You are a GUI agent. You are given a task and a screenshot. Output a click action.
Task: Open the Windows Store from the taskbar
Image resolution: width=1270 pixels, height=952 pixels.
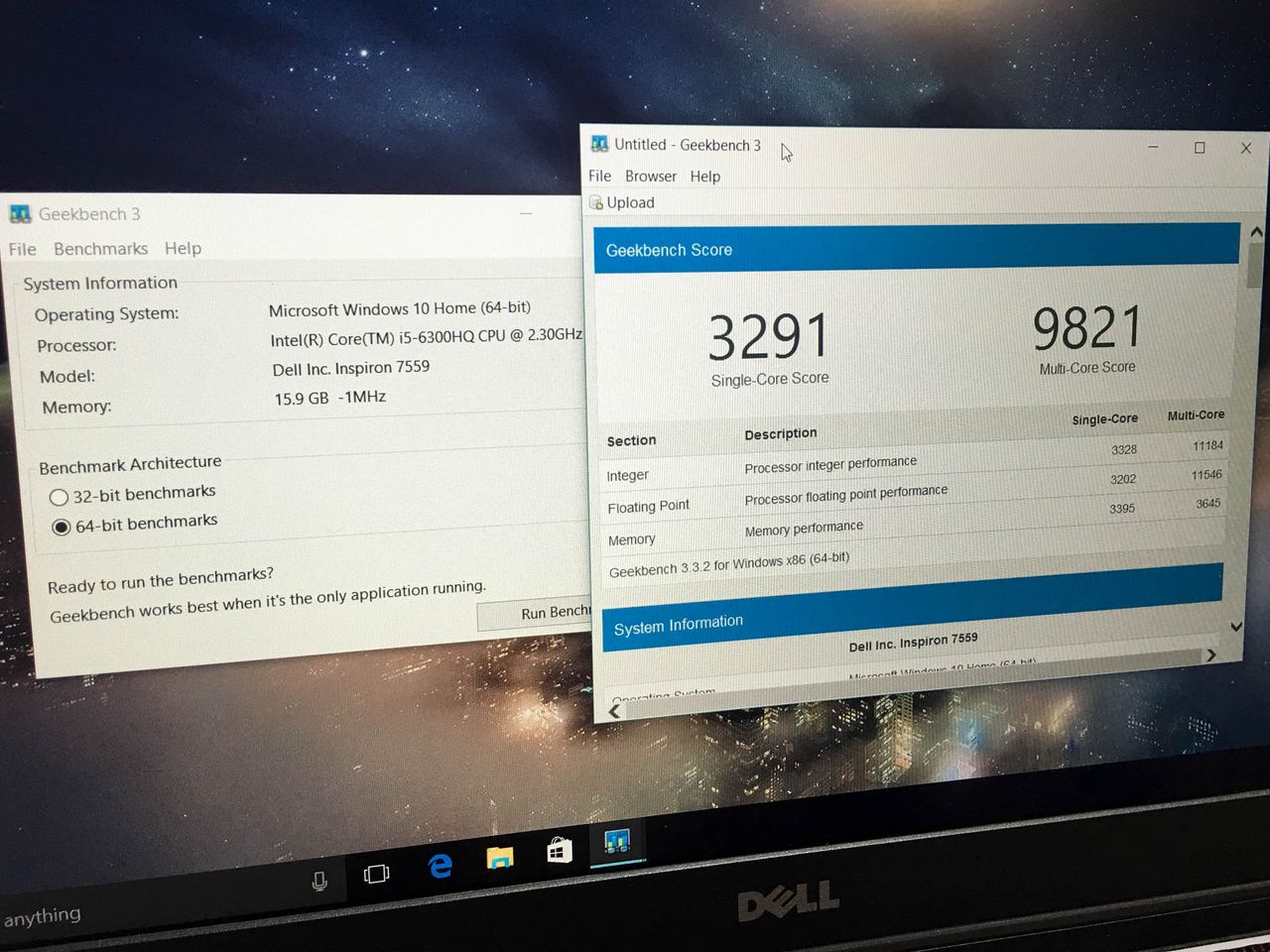tap(560, 850)
